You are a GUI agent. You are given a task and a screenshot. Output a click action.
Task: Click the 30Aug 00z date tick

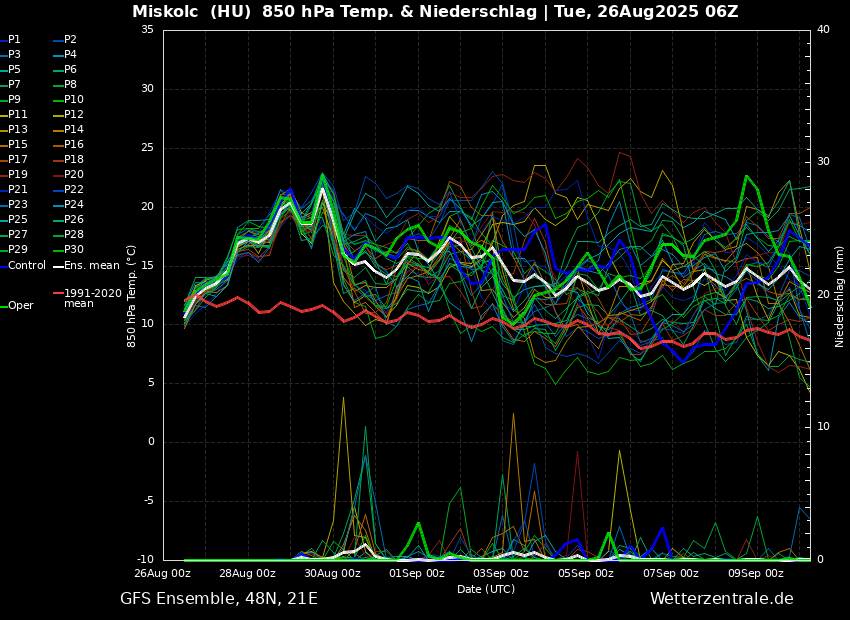[x=332, y=574]
